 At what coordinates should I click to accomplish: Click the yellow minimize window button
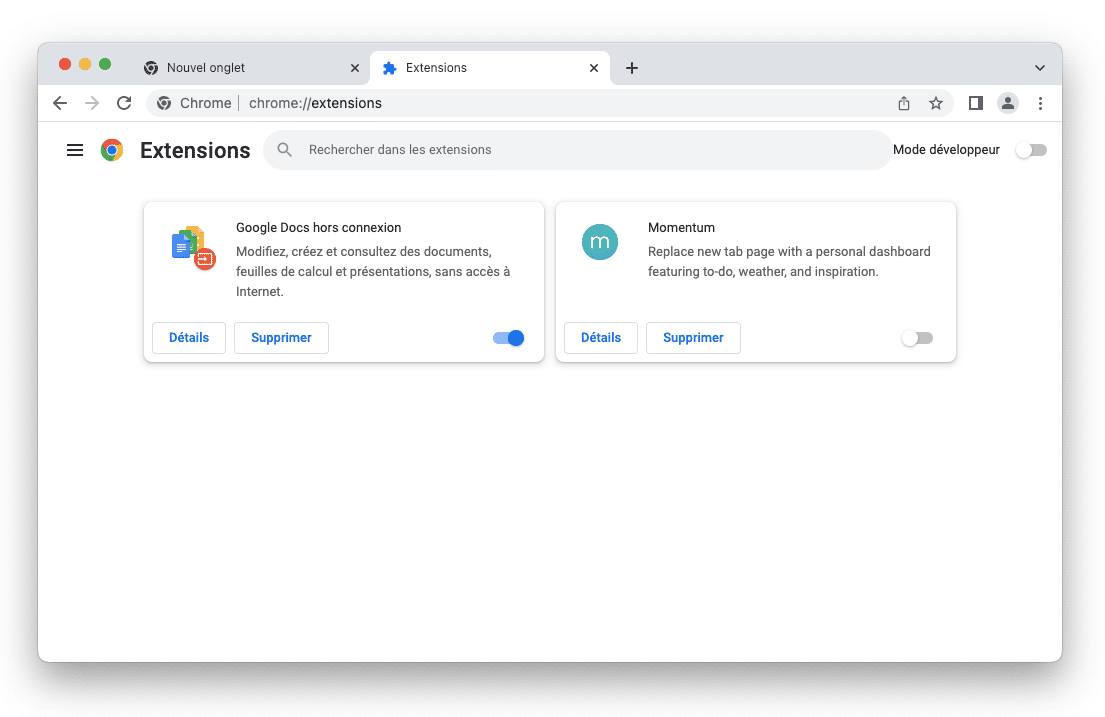[85, 64]
